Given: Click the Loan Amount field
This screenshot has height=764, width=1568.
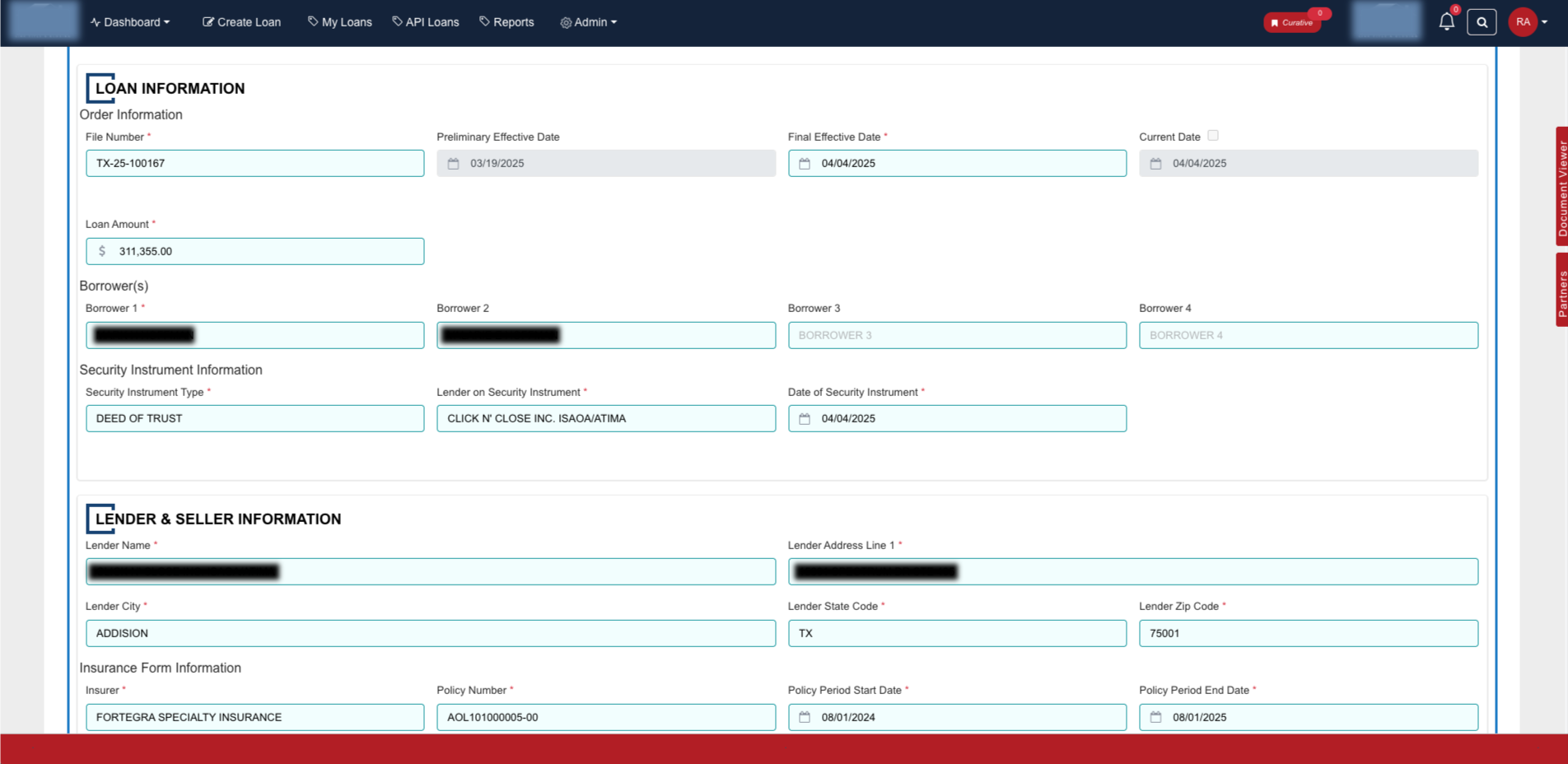Looking at the screenshot, I should point(254,252).
